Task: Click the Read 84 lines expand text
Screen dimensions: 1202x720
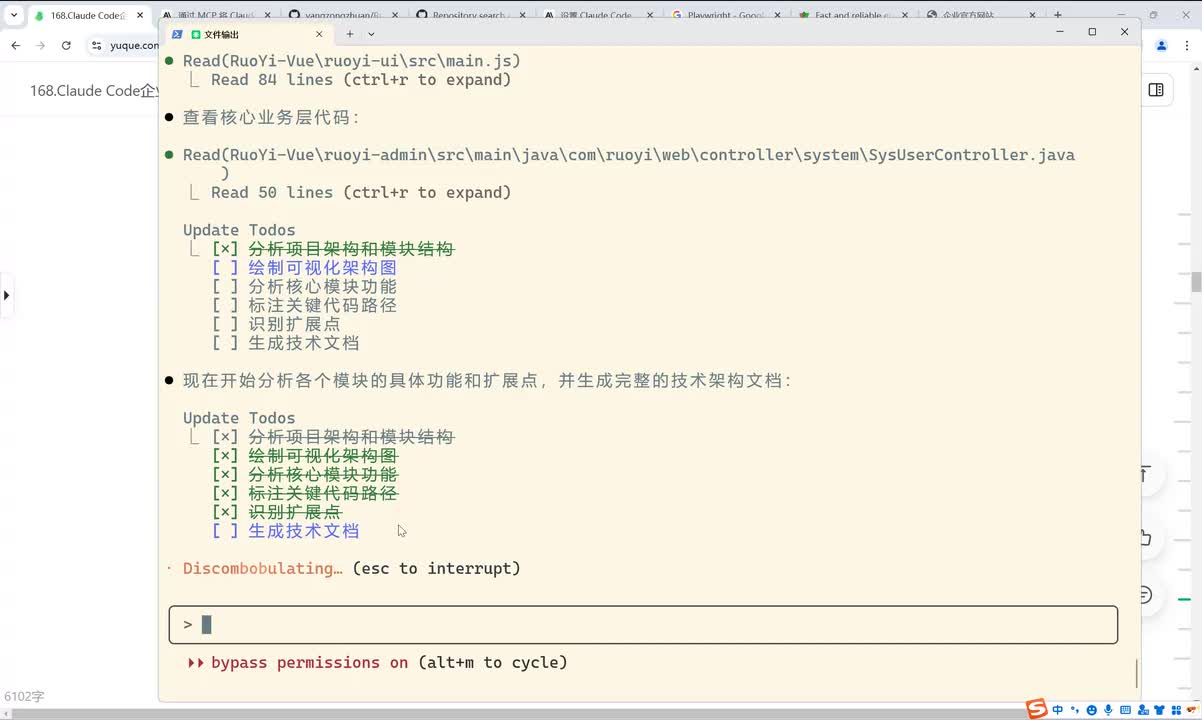Action: point(361,80)
